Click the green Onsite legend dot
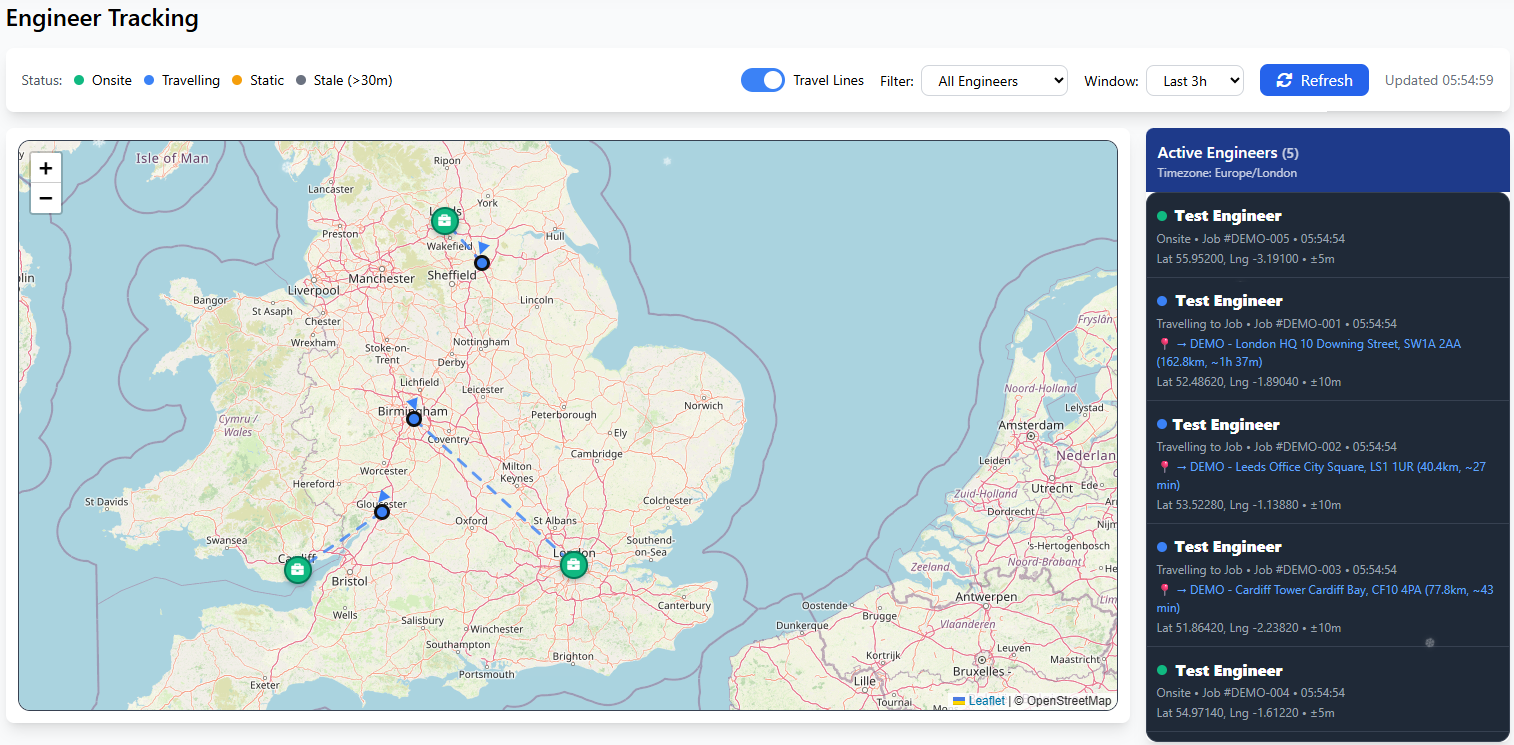Image resolution: width=1514 pixels, height=745 pixels. point(79,81)
